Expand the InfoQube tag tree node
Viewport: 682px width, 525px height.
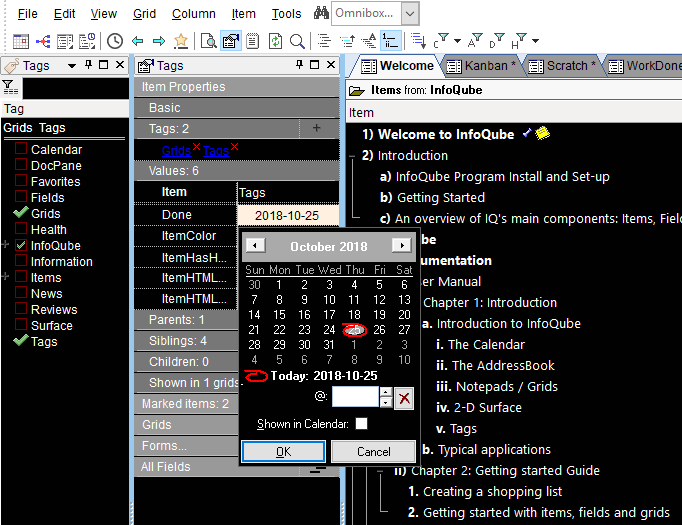click(x=6, y=245)
